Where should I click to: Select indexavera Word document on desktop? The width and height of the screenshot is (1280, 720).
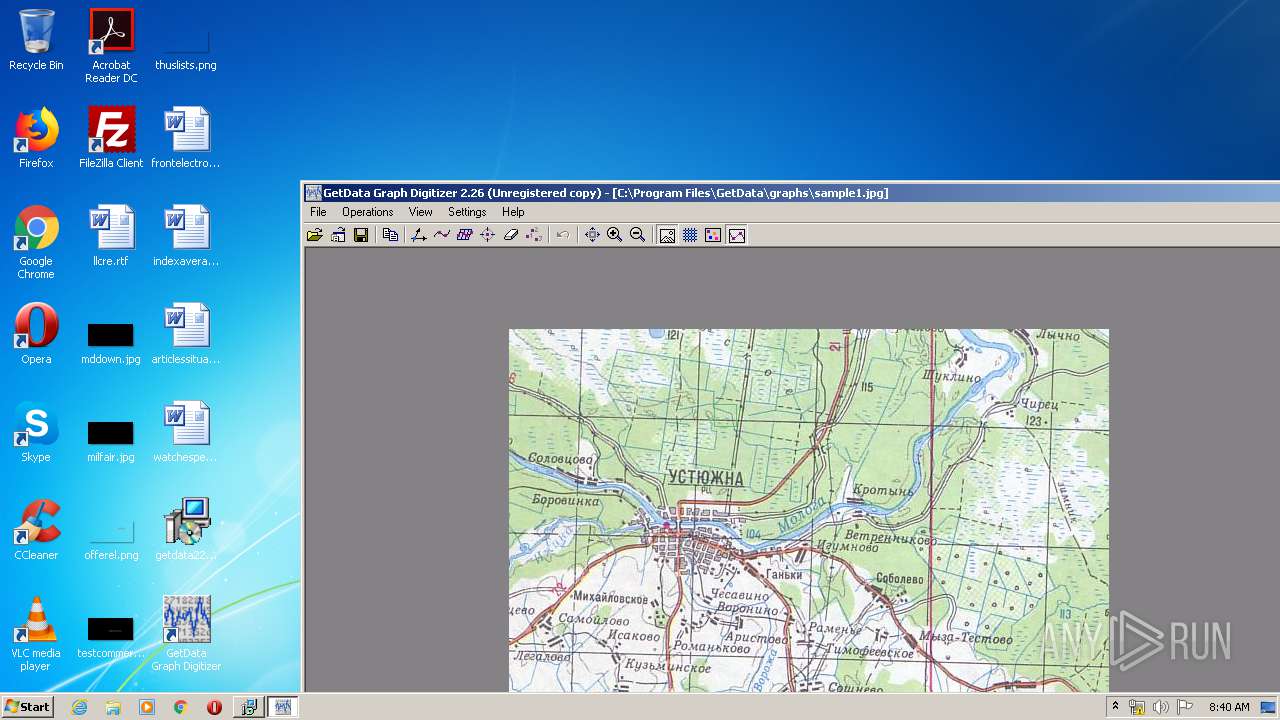pyautogui.click(x=186, y=236)
